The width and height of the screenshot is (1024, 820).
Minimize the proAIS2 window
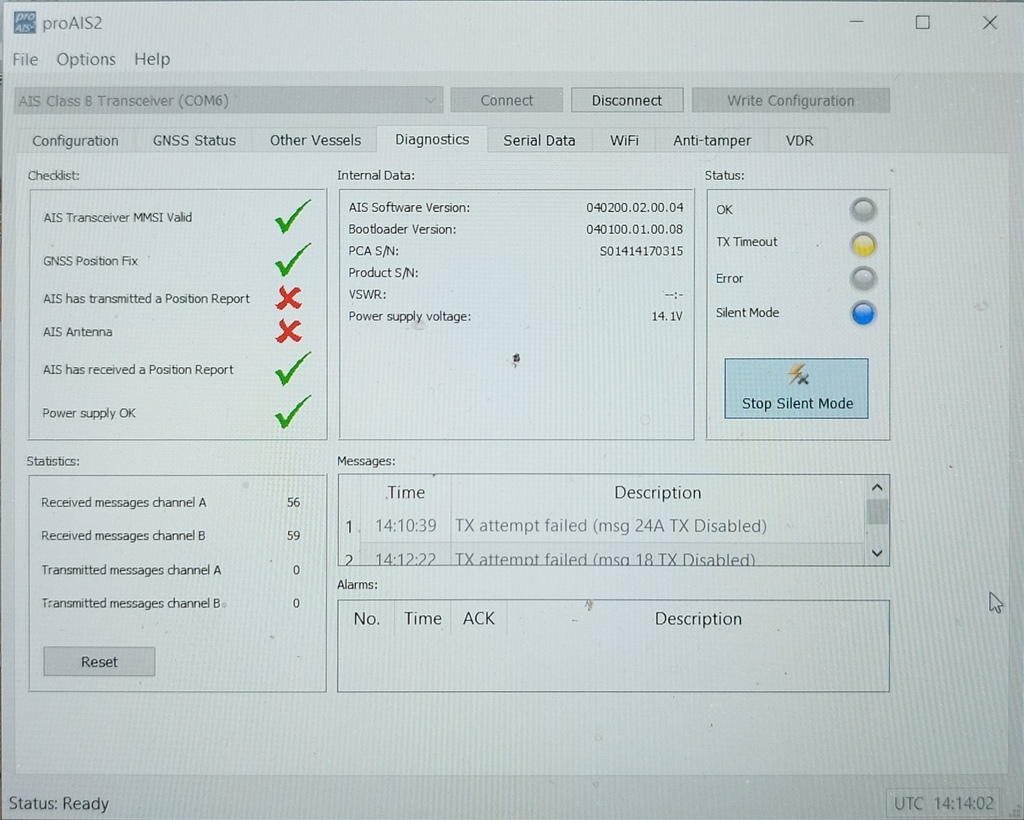pyautogui.click(x=857, y=22)
